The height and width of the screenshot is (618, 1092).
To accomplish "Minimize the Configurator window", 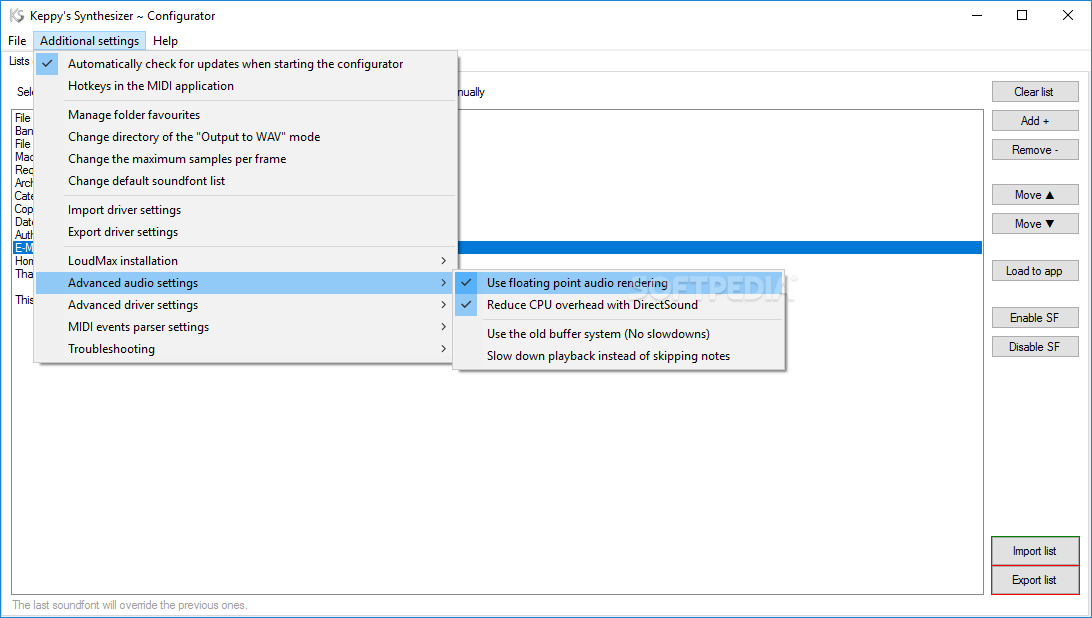I will pos(976,15).
